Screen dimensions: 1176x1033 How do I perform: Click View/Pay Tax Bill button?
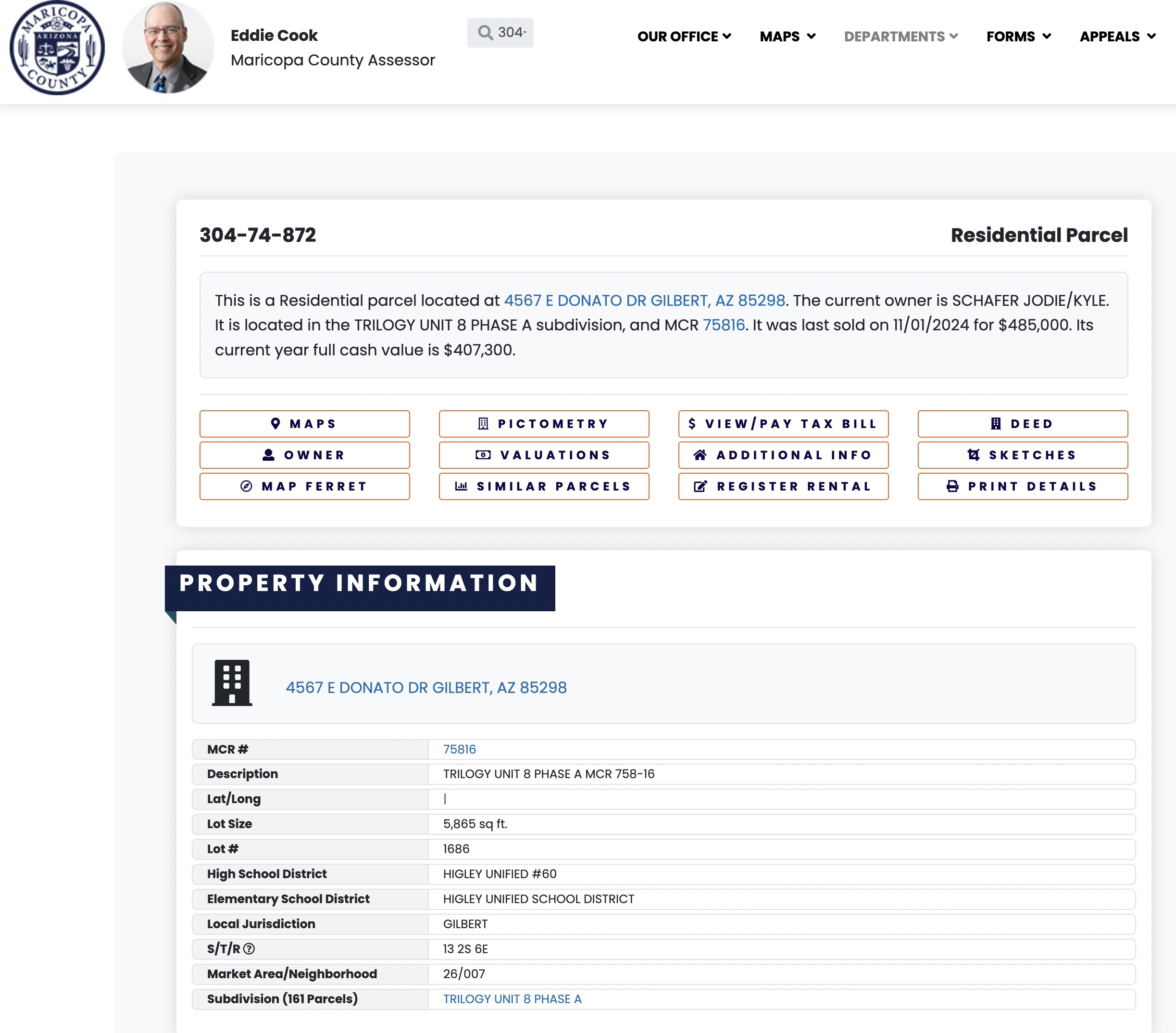pyautogui.click(x=783, y=424)
